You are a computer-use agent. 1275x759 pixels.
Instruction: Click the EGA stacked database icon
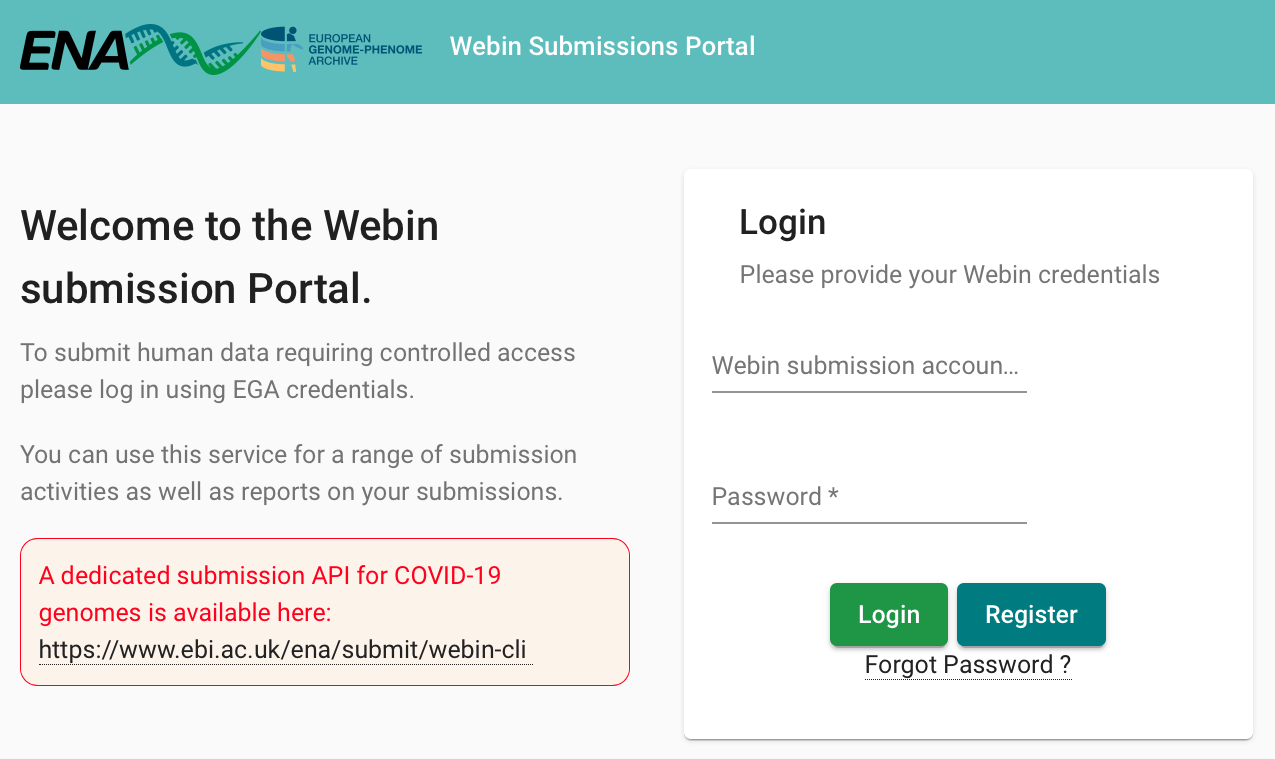pyautogui.click(x=280, y=49)
